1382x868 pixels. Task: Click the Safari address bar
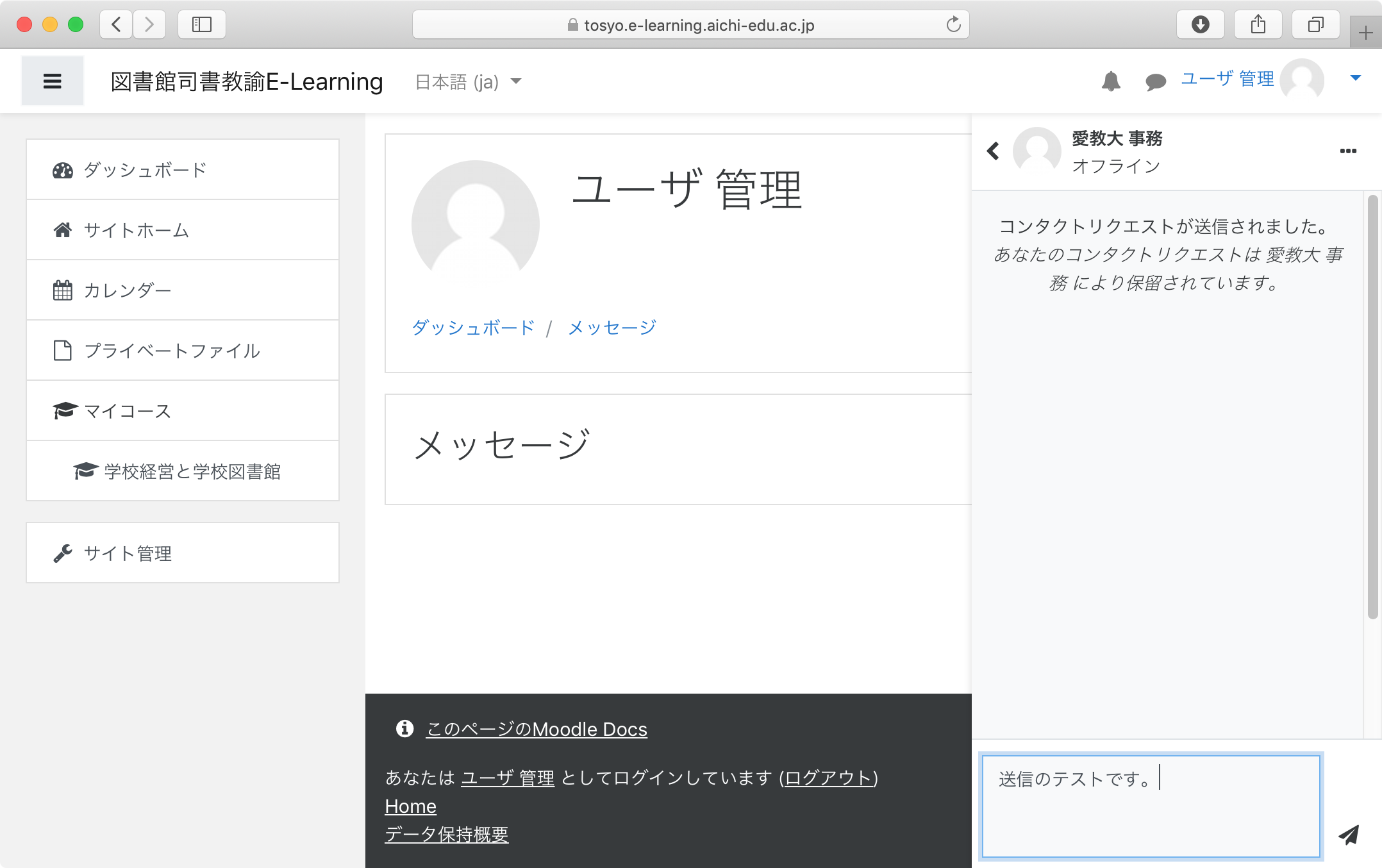pos(690,25)
